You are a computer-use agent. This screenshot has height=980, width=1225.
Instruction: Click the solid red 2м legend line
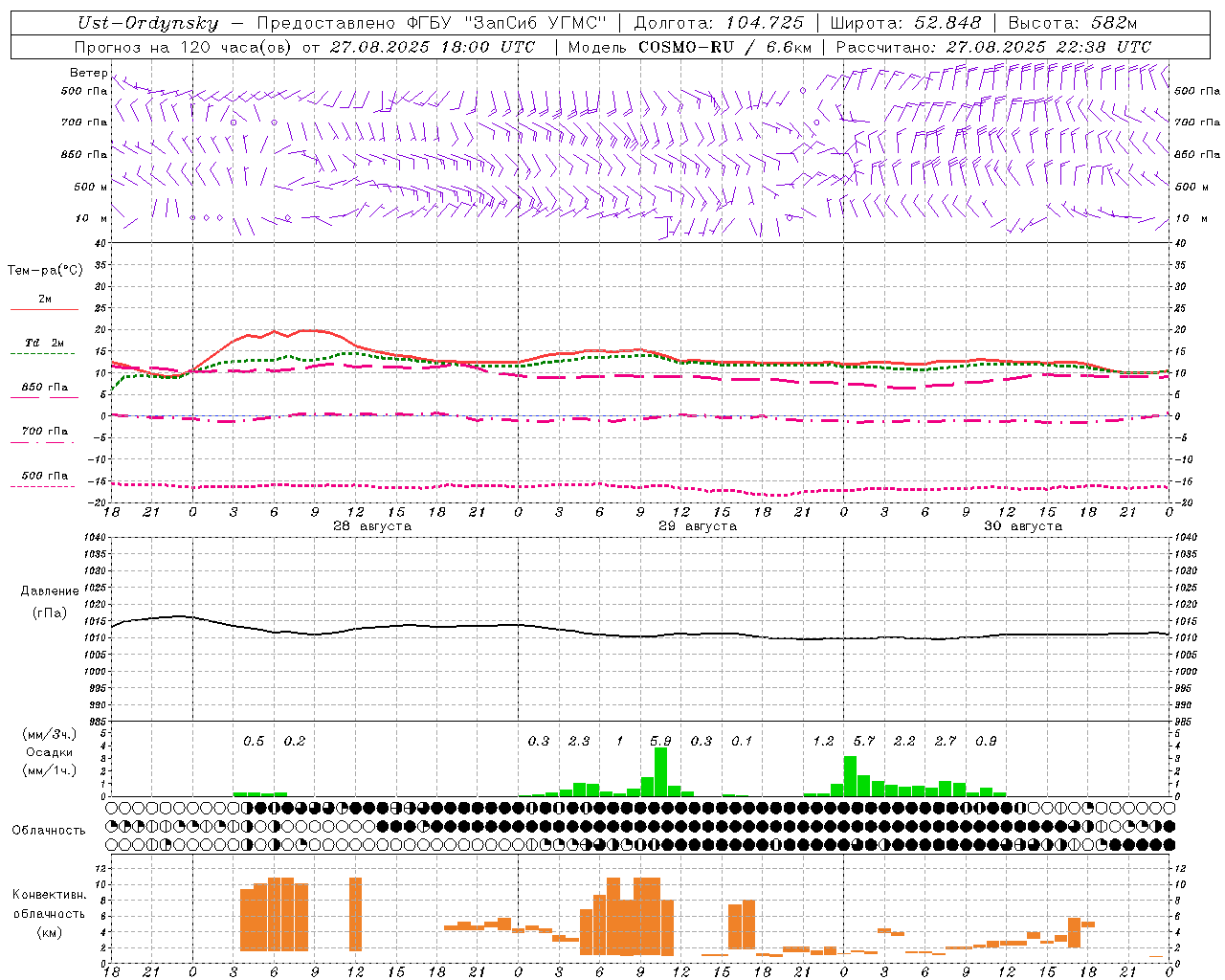[x=44, y=309]
